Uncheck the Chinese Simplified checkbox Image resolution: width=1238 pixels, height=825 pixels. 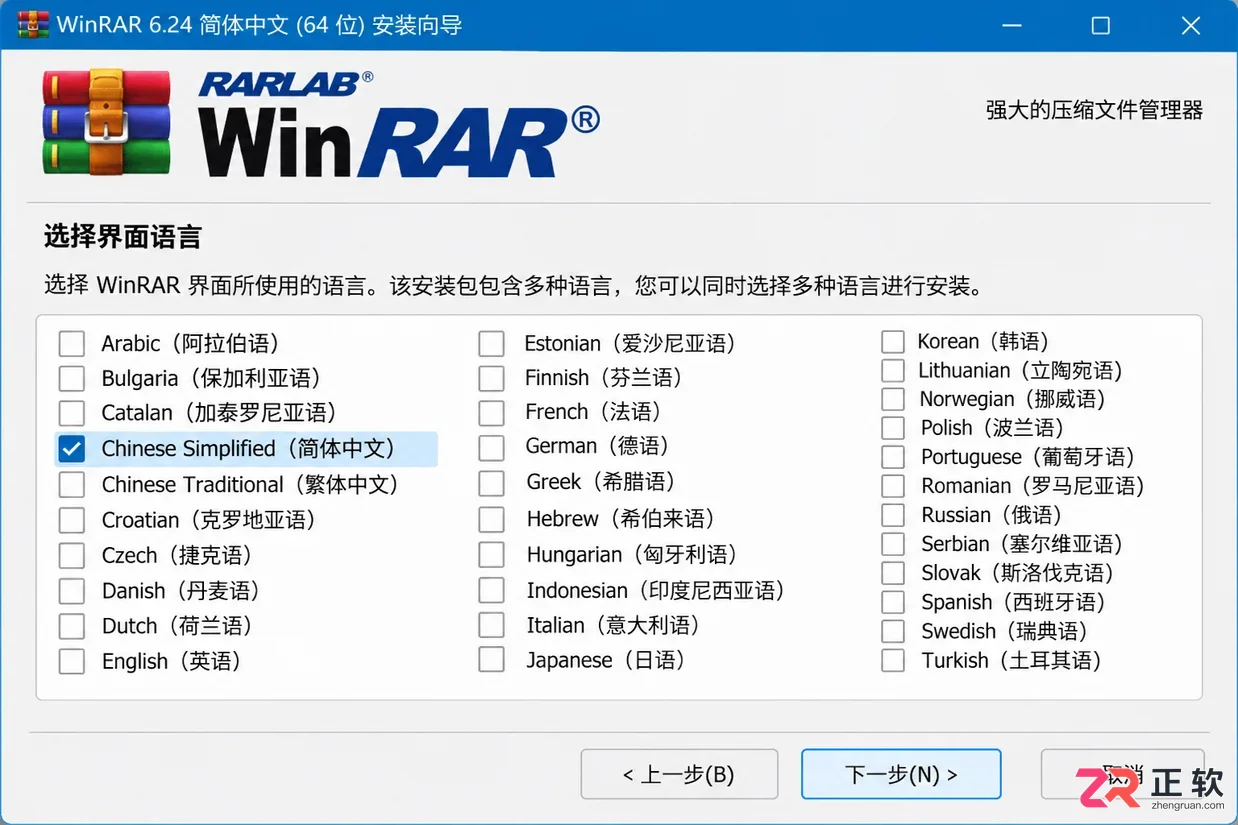click(72, 449)
